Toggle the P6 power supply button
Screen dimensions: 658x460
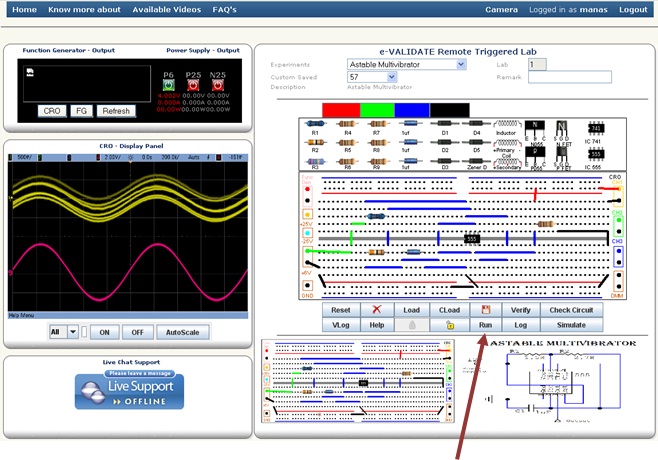tap(169, 83)
